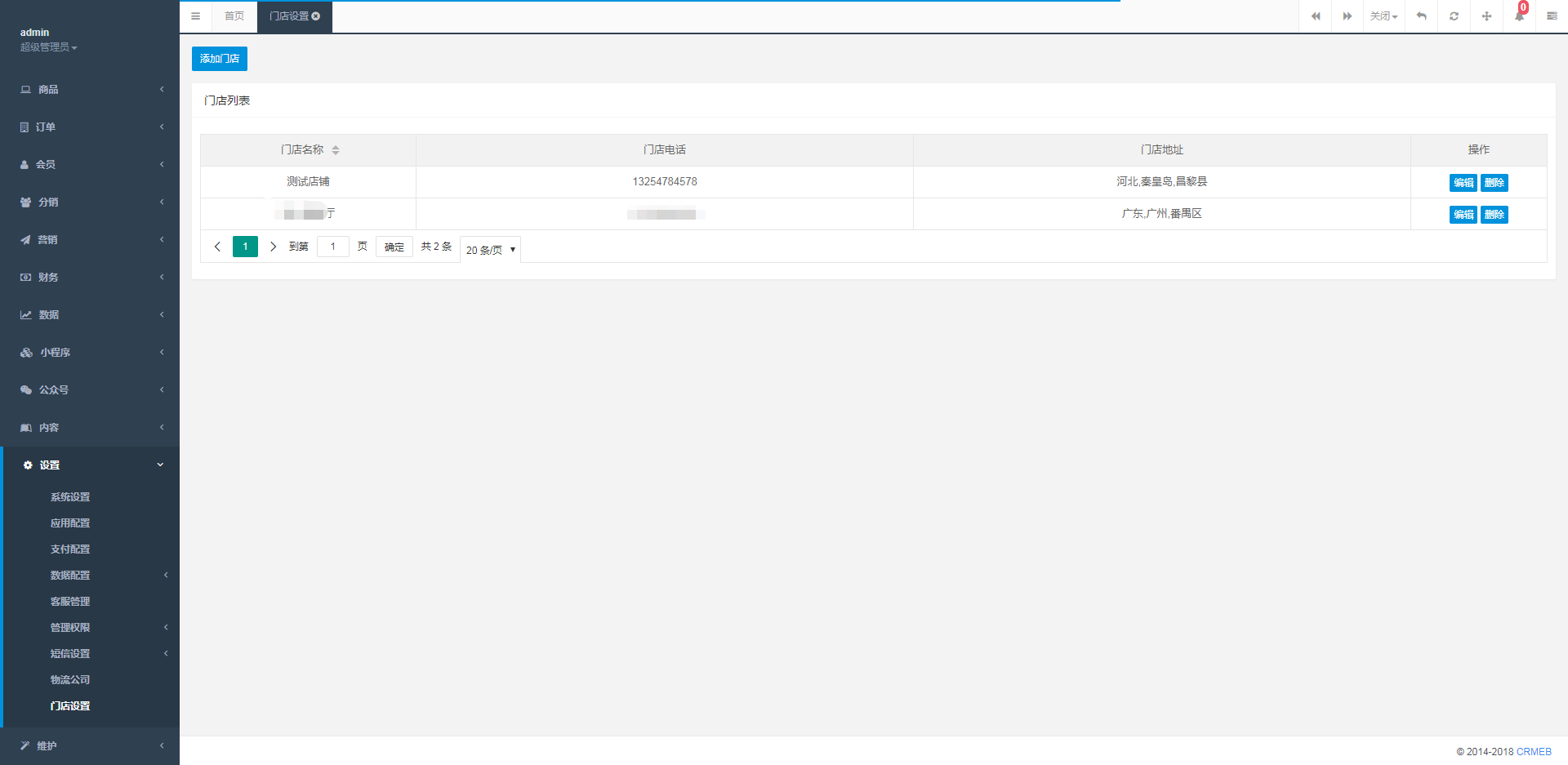Click the CRMEB link in the footer
This screenshot has height=765, width=1568.
pyautogui.click(x=1534, y=752)
